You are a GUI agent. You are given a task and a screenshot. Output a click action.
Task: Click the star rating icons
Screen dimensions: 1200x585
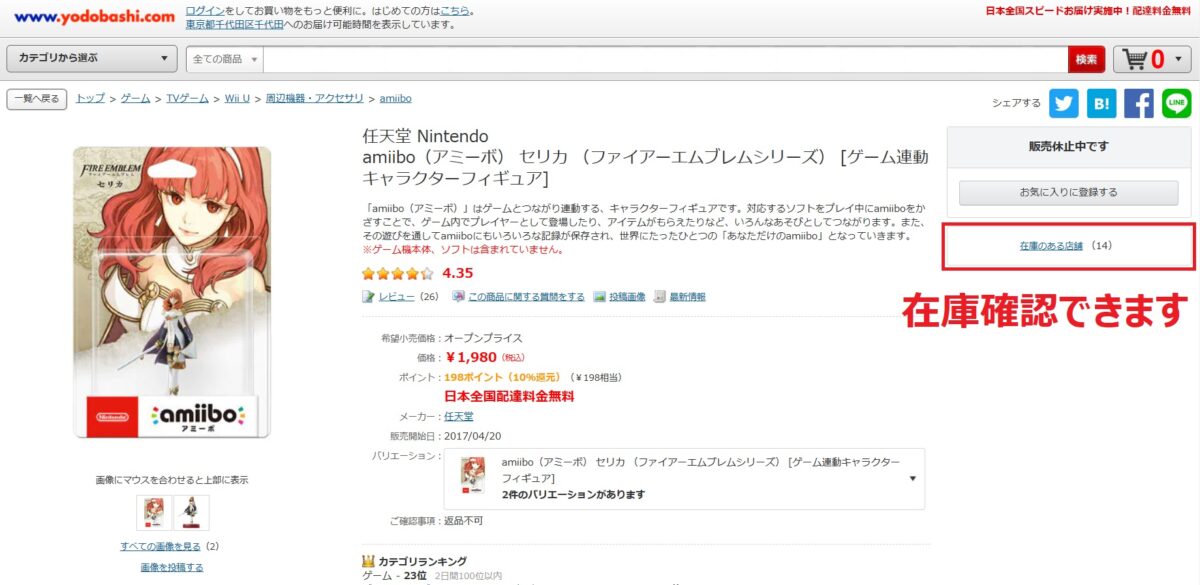click(398, 273)
